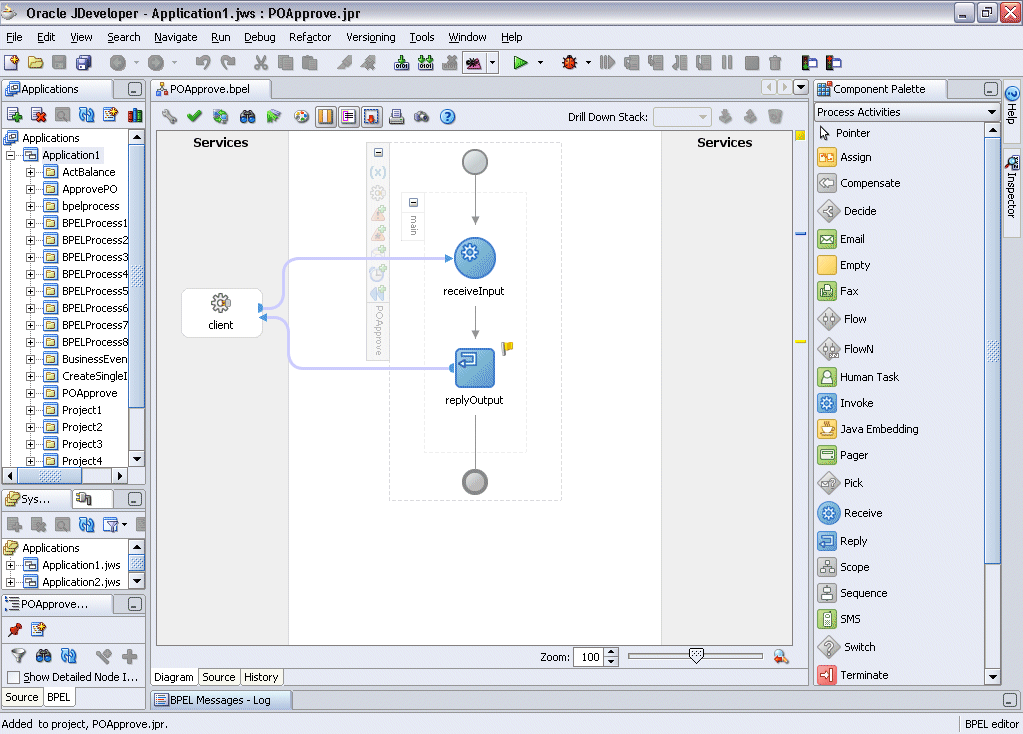Open the Versioning menu
Viewport: 1023px width, 734px height.
[371, 37]
